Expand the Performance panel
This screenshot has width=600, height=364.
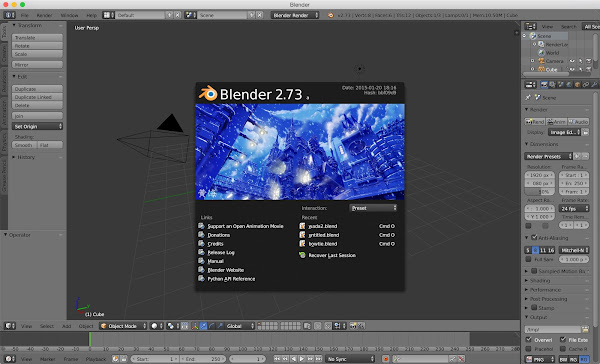(x=545, y=290)
